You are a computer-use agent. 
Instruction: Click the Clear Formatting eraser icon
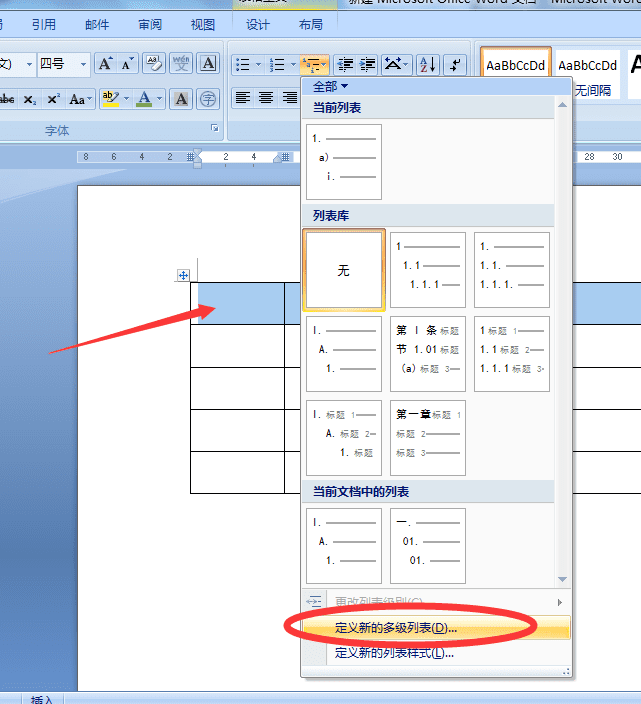coord(154,64)
